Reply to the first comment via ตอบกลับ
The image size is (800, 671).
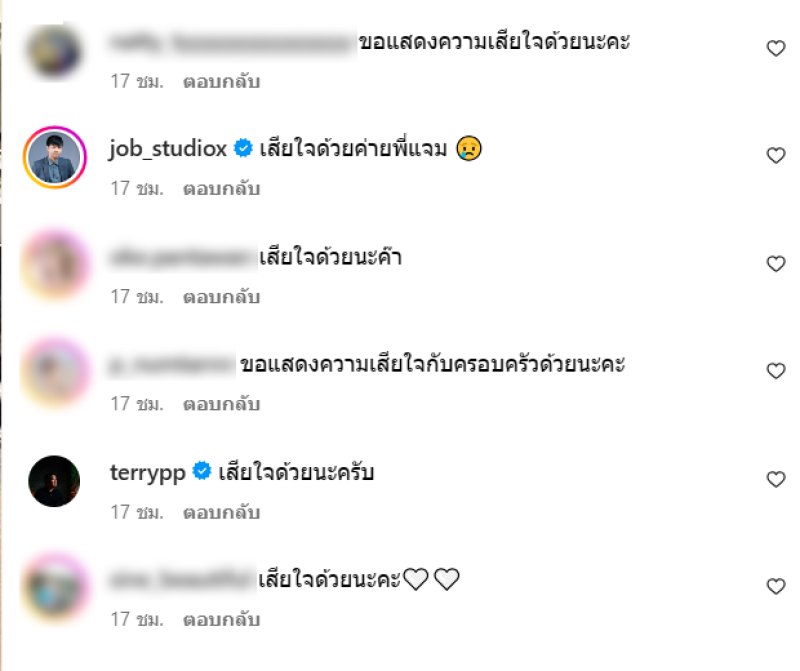tap(221, 81)
